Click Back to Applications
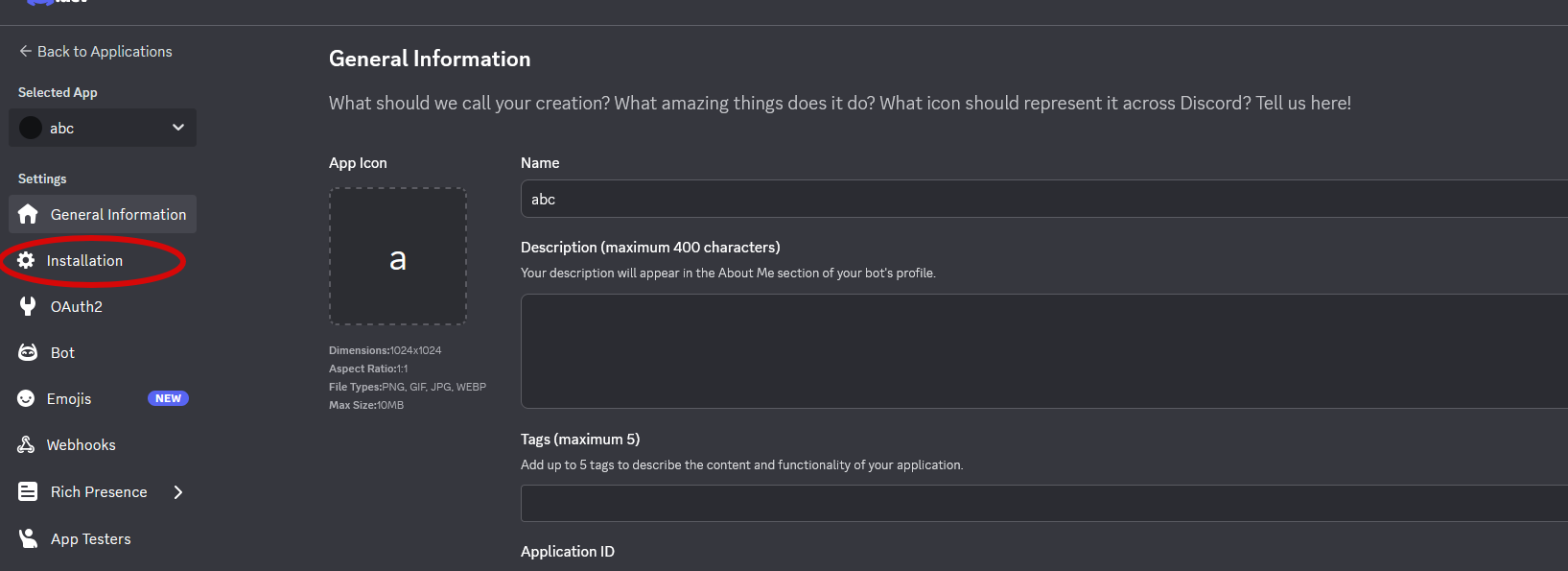 95,51
